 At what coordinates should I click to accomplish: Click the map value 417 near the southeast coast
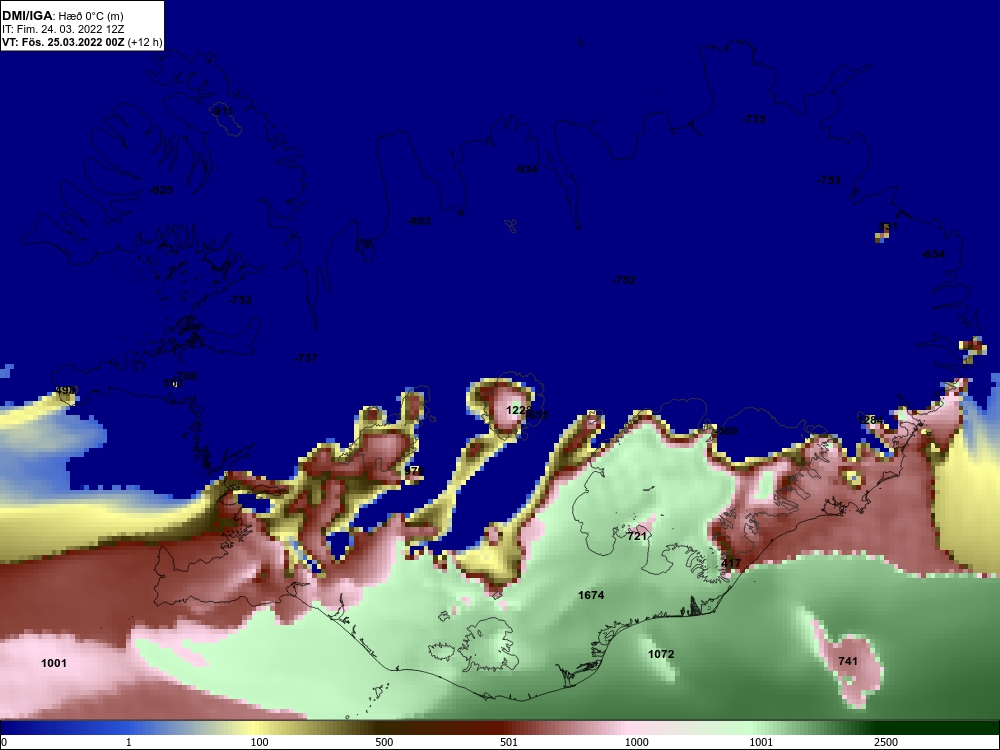tap(731, 563)
